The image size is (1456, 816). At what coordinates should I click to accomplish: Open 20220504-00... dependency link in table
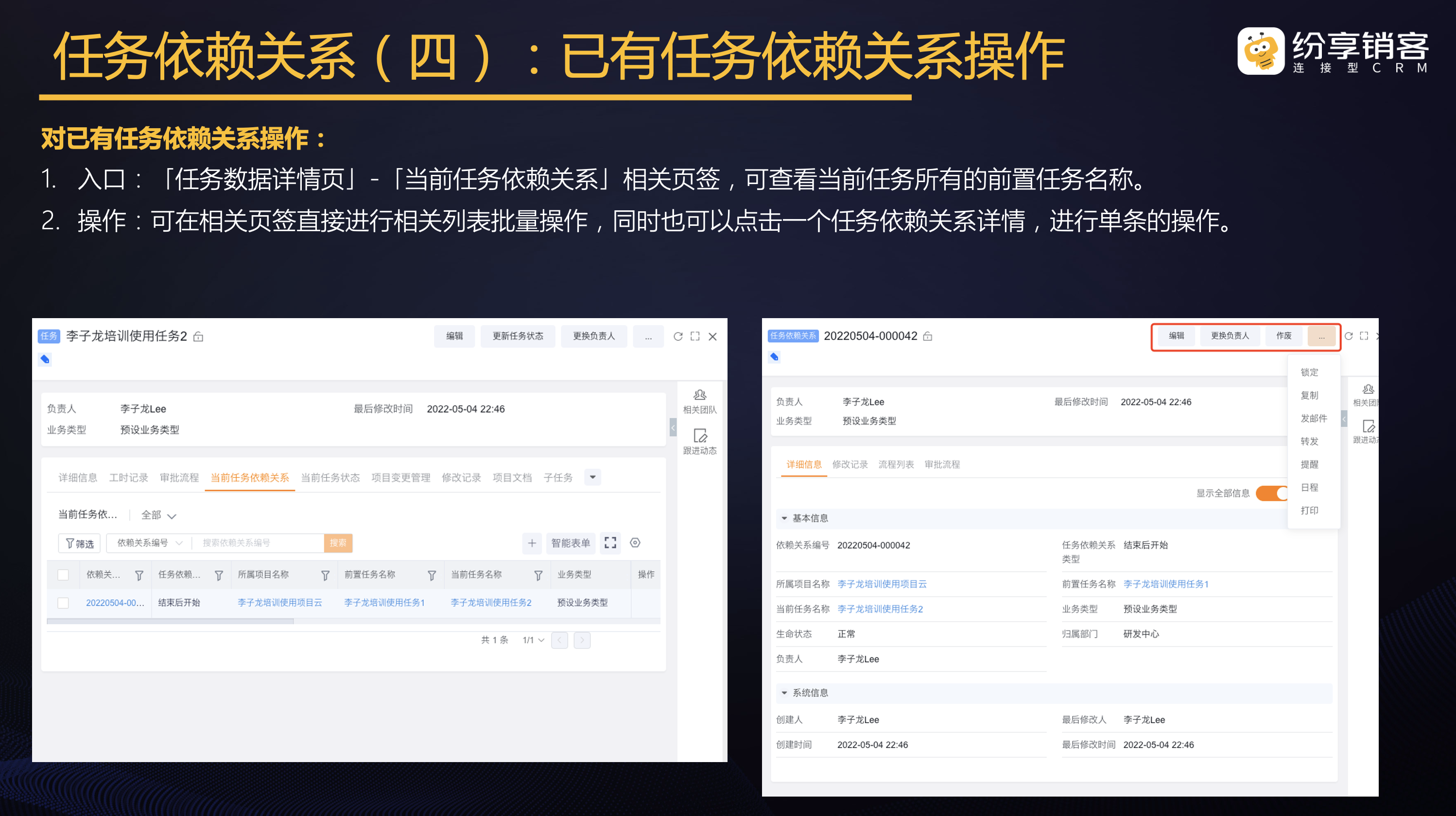tap(115, 603)
